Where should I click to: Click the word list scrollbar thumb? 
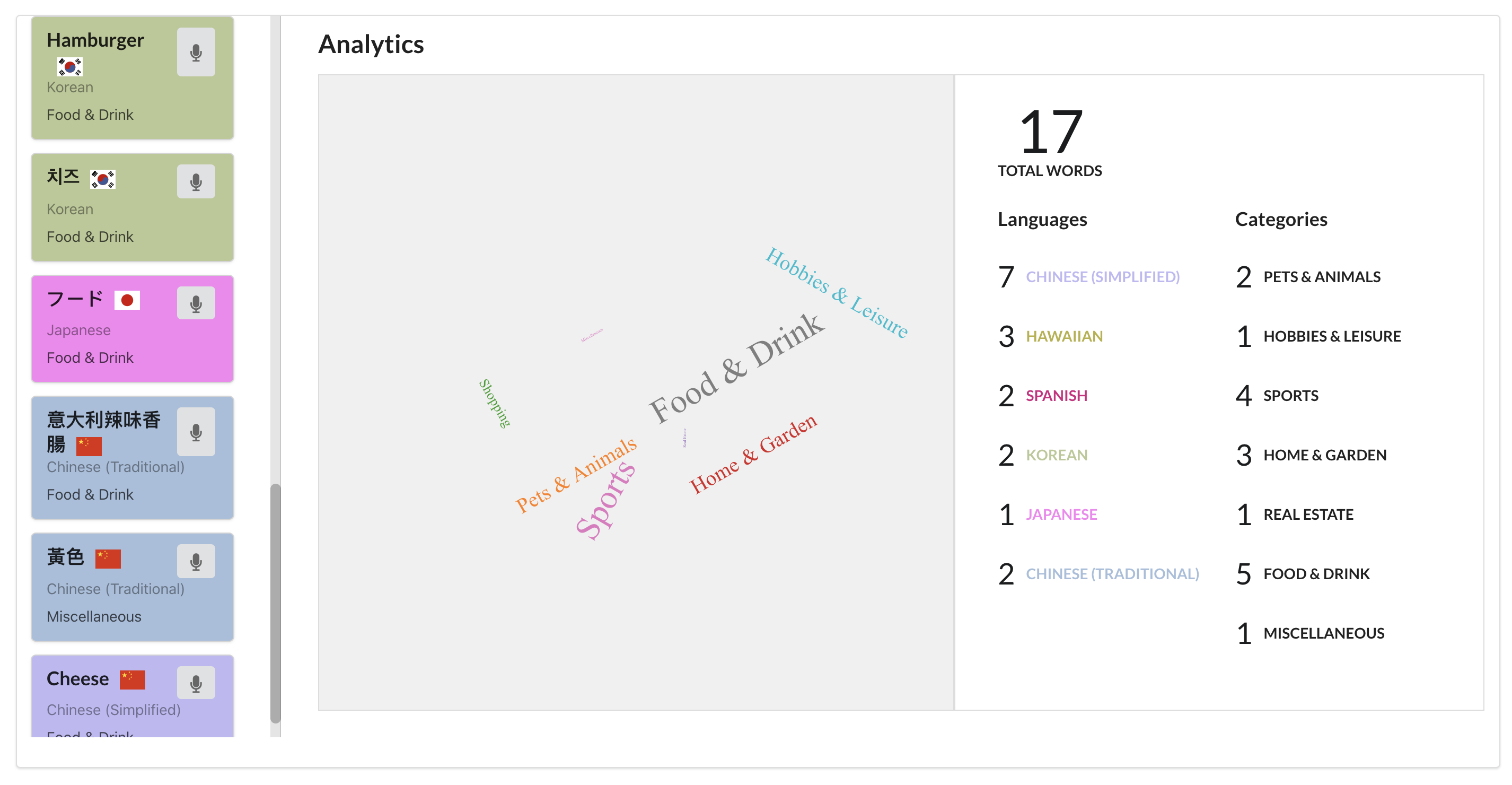(275, 603)
